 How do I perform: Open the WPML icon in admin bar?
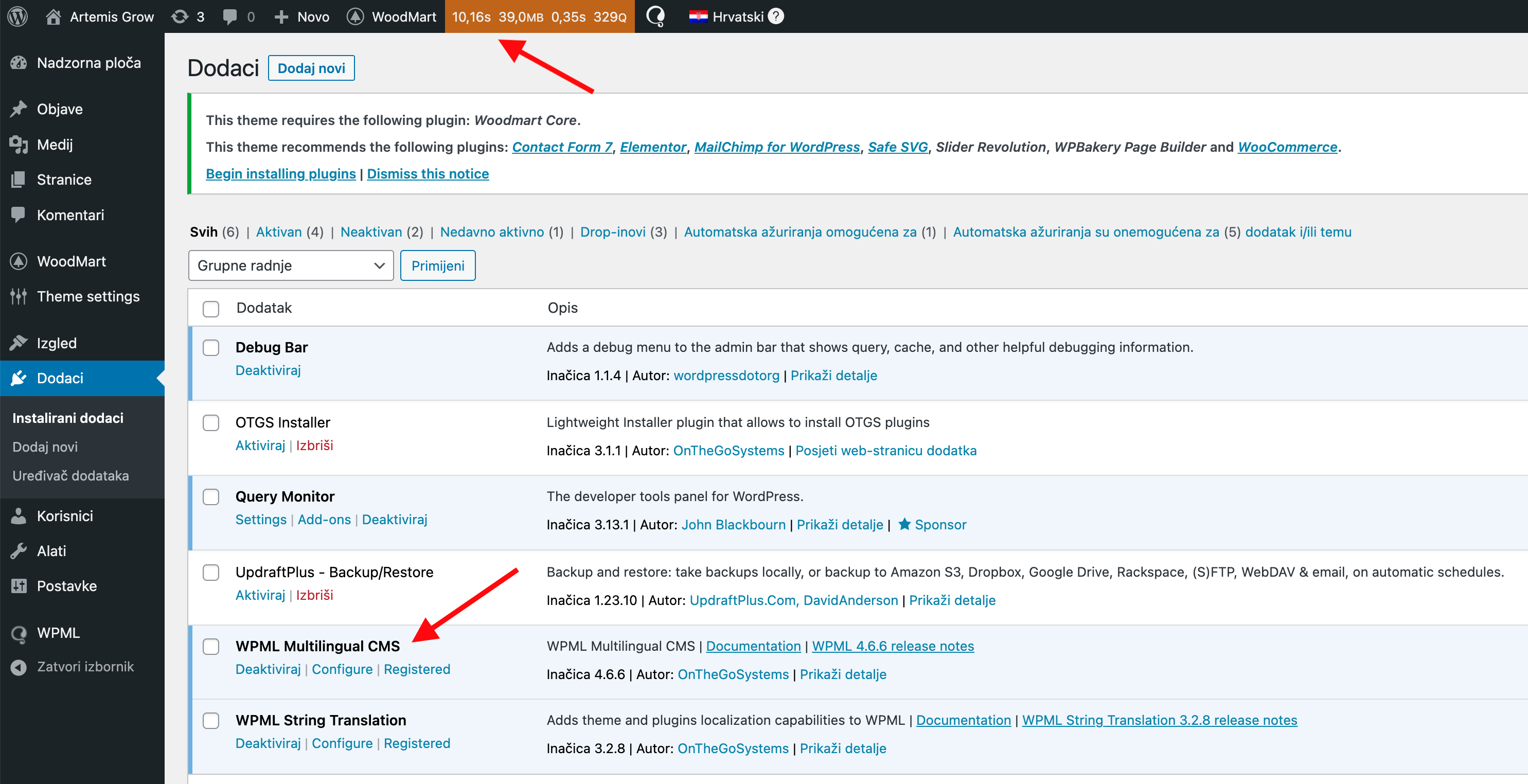655,16
